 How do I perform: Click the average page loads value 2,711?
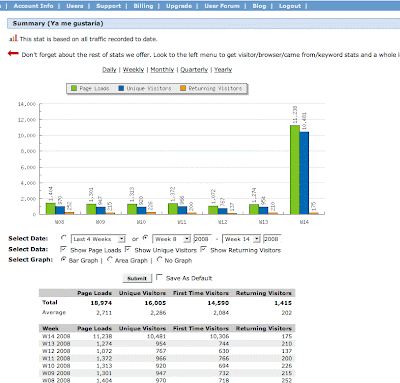pyautogui.click(x=104, y=313)
